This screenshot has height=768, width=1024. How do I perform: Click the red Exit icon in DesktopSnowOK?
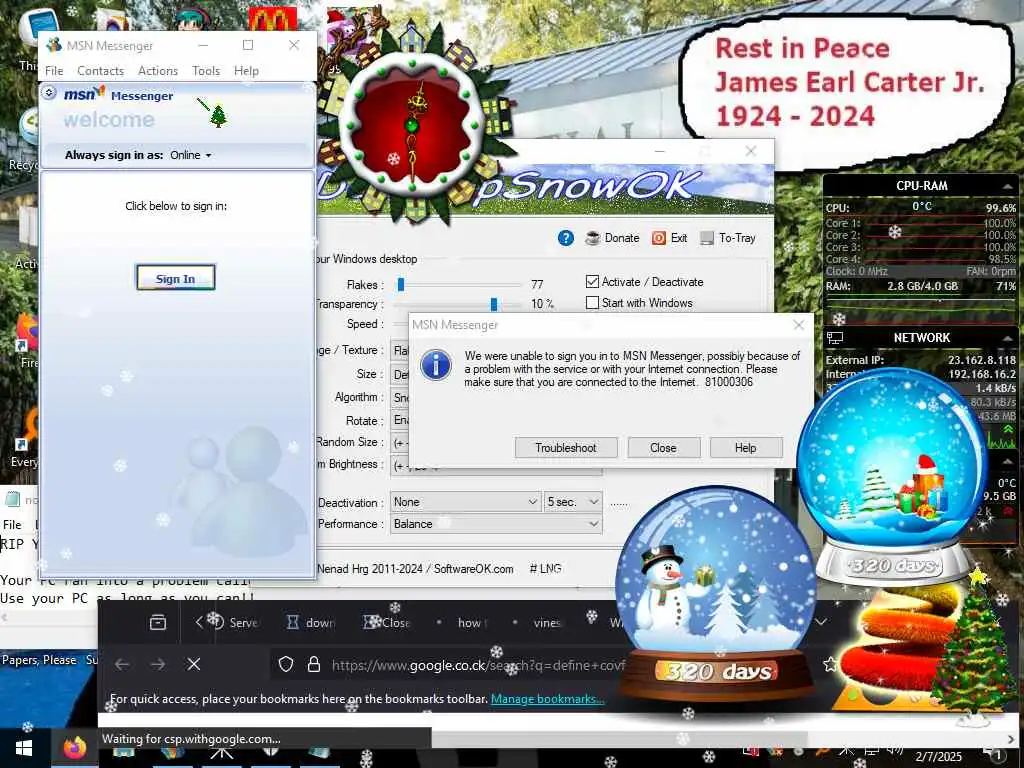pyautogui.click(x=658, y=238)
